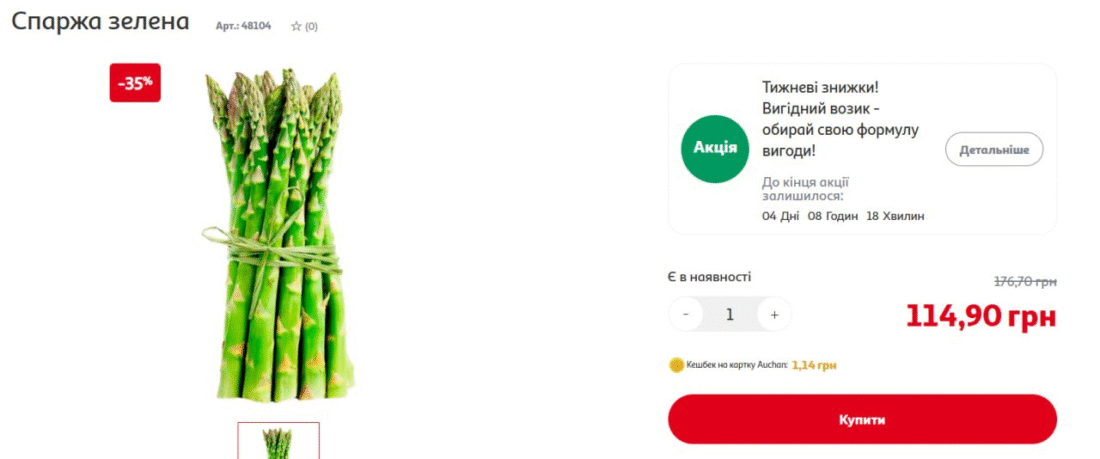Click the crossed-out price 176,70 грн
This screenshot has width=1100, height=459.
click(x=1025, y=282)
